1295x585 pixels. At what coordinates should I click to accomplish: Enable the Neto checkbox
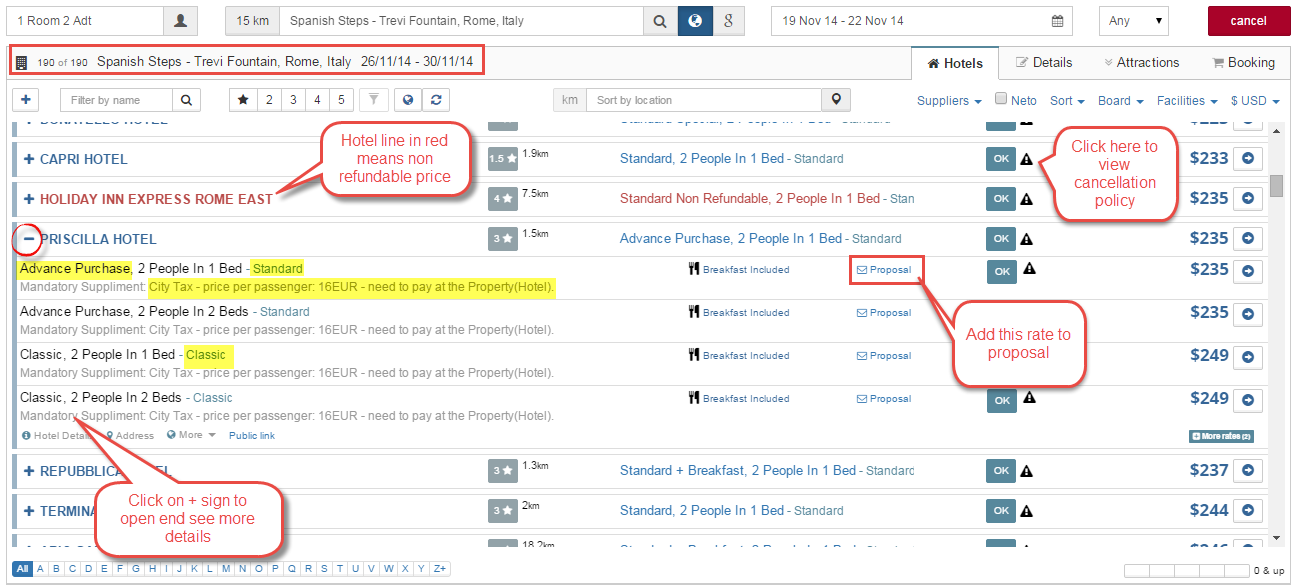pos(1001,99)
